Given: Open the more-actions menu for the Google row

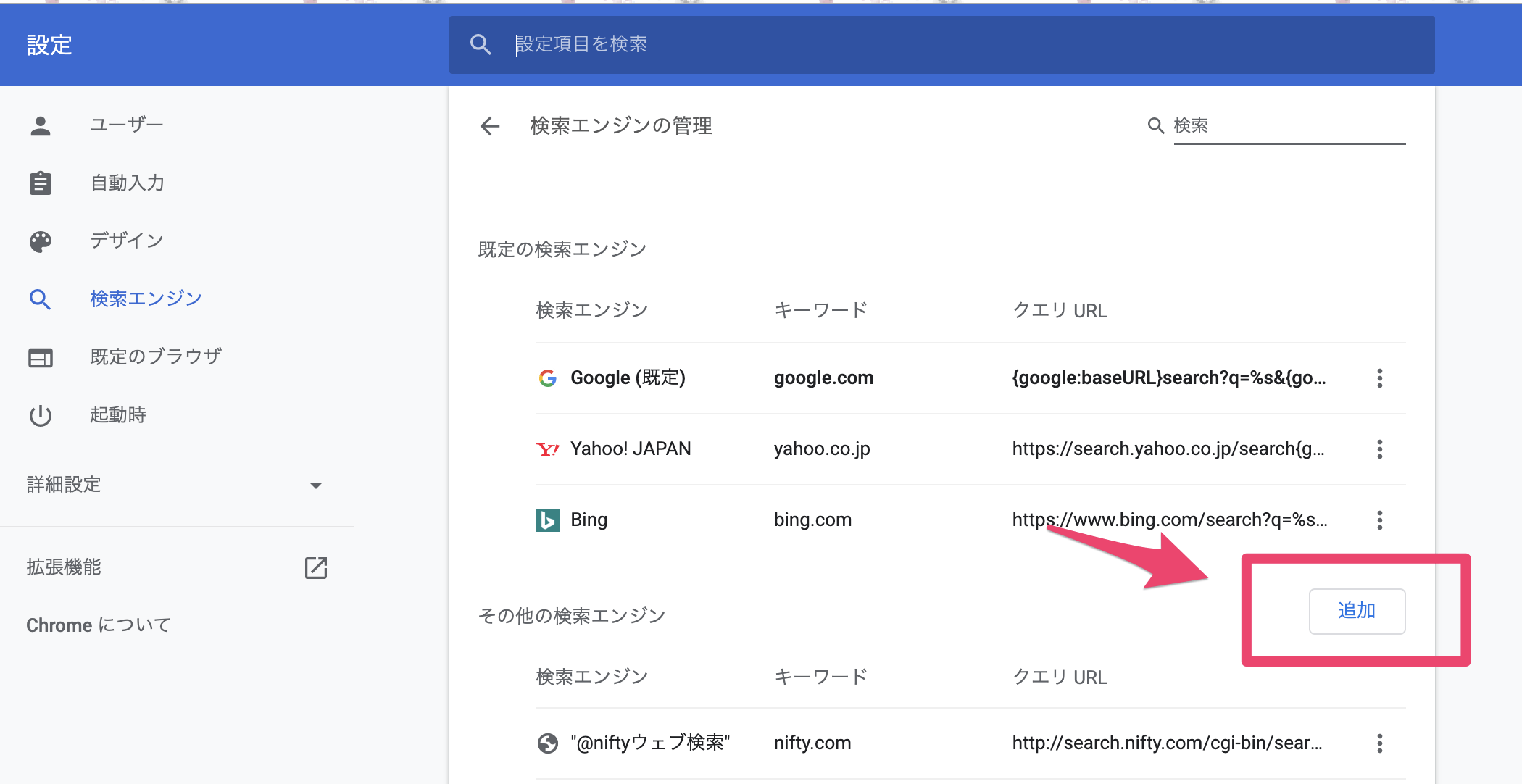Looking at the screenshot, I should click(x=1379, y=378).
